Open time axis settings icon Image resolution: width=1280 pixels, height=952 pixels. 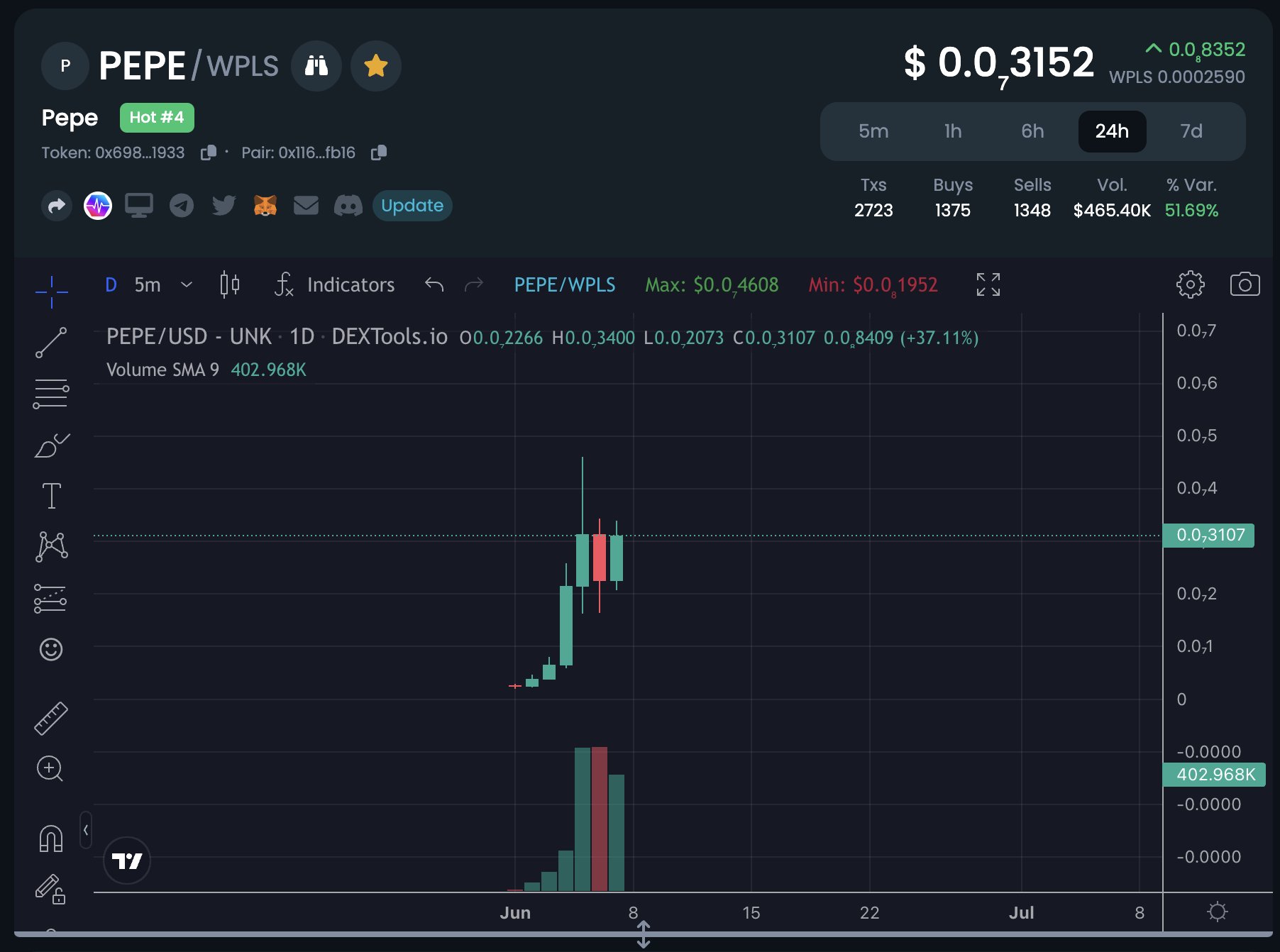click(1218, 912)
